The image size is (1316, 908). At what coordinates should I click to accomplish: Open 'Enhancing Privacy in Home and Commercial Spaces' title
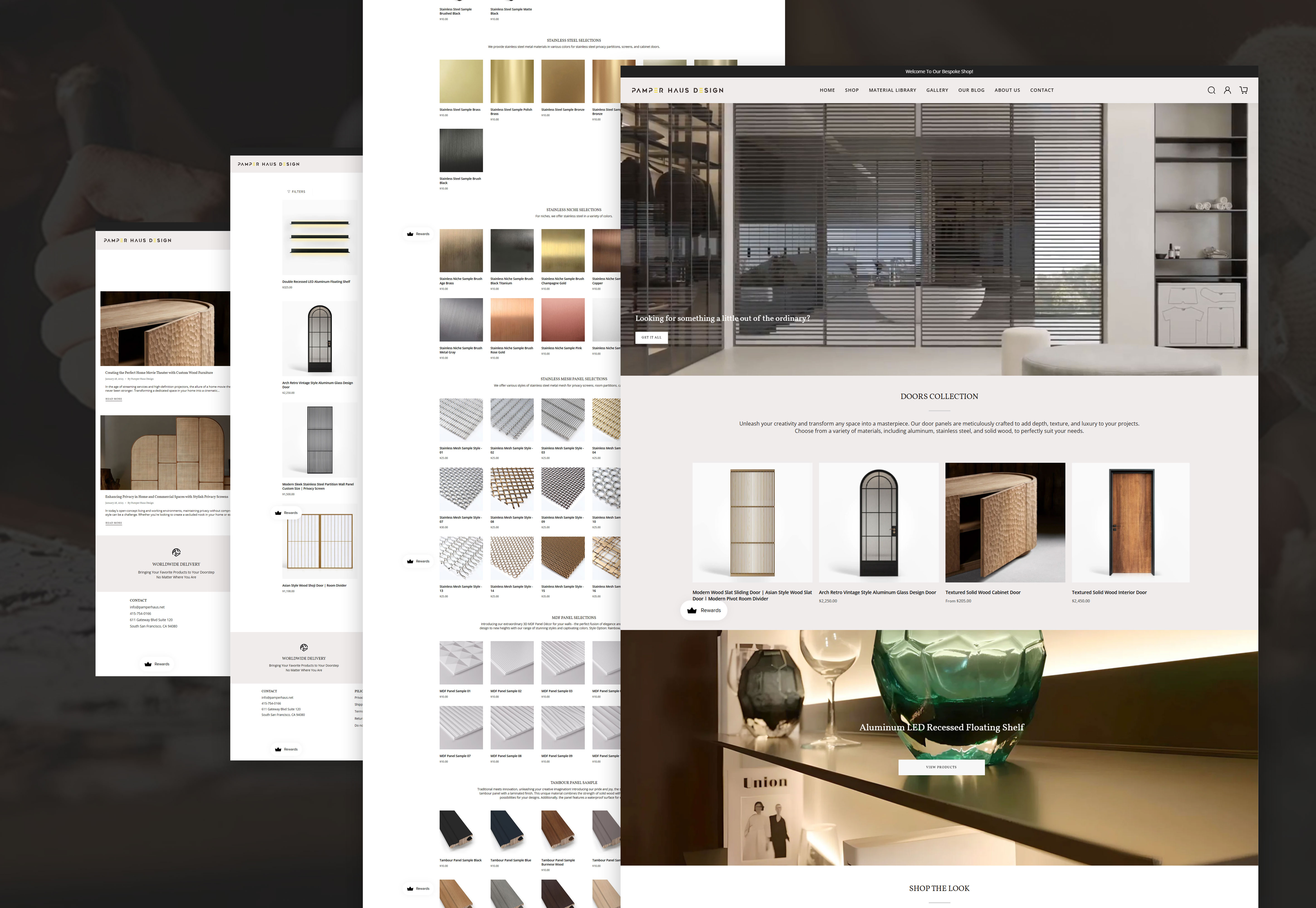(x=166, y=497)
